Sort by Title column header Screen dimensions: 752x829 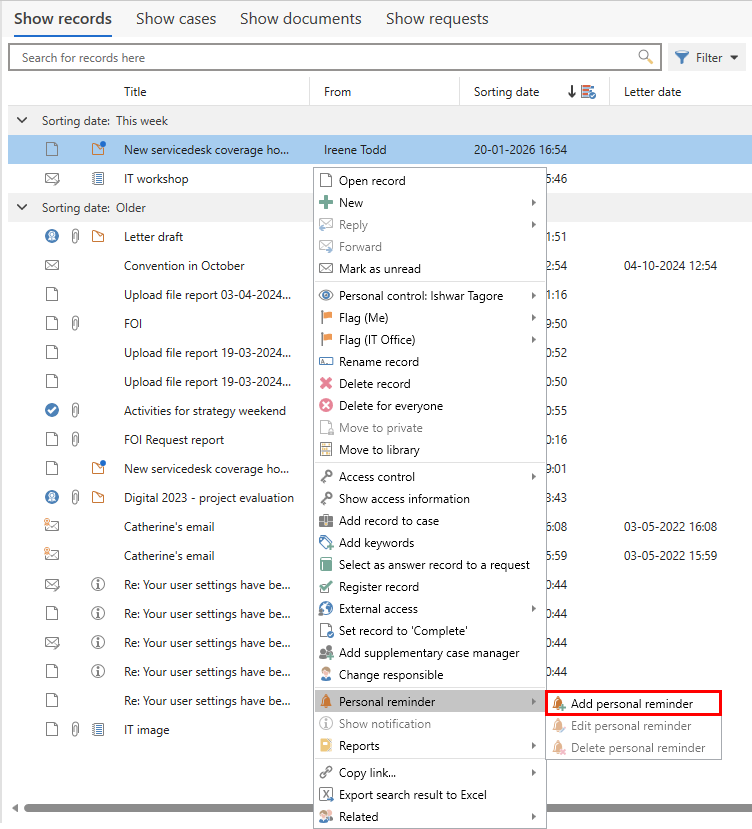(x=135, y=91)
